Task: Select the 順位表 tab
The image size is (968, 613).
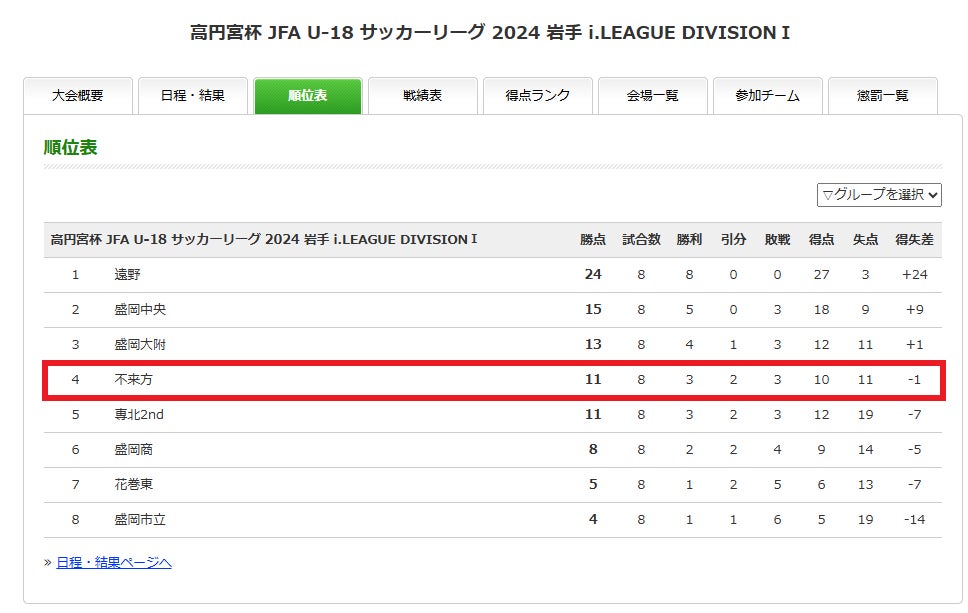Action: pyautogui.click(x=308, y=96)
